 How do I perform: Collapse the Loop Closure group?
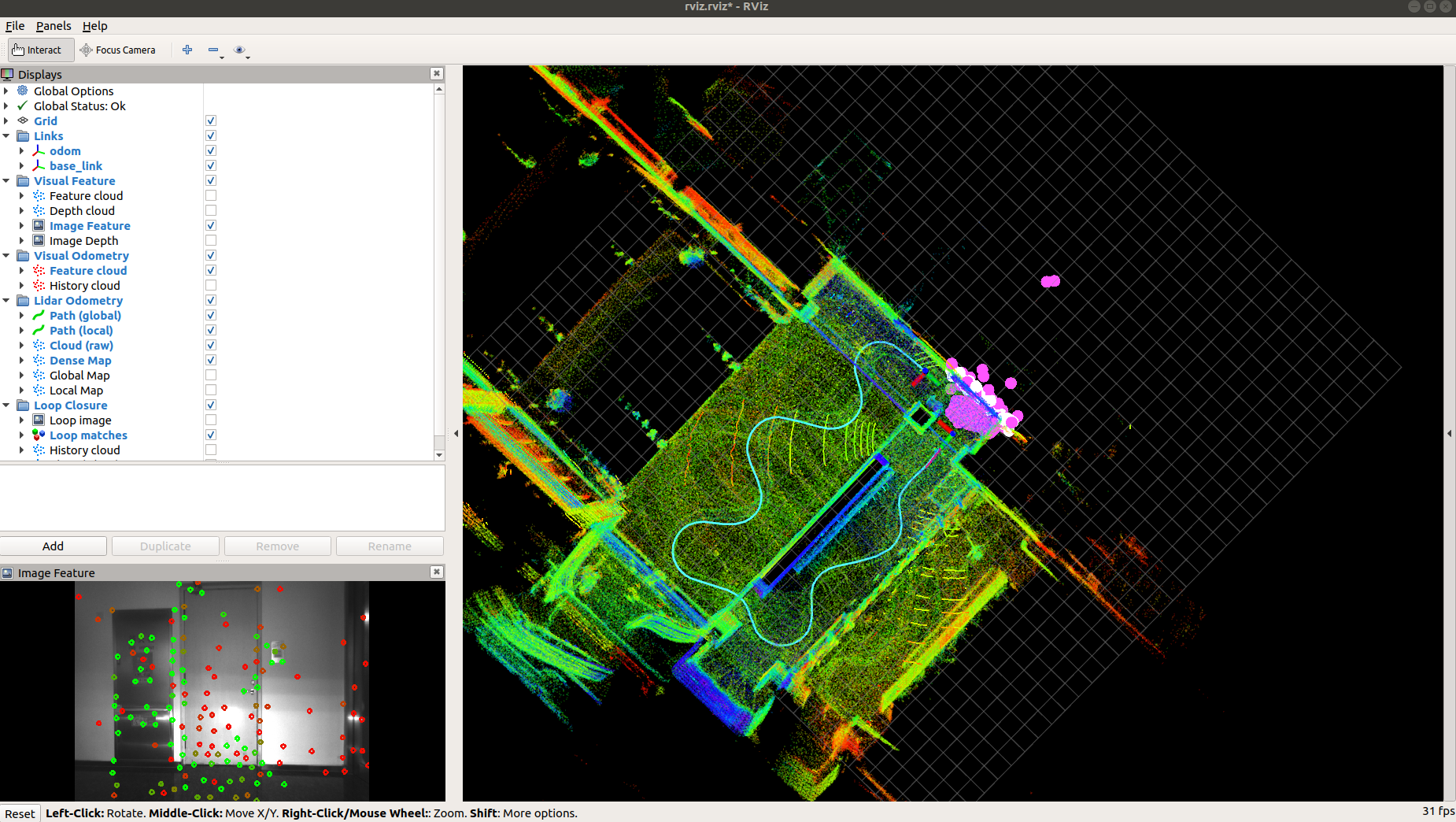click(x=6, y=405)
